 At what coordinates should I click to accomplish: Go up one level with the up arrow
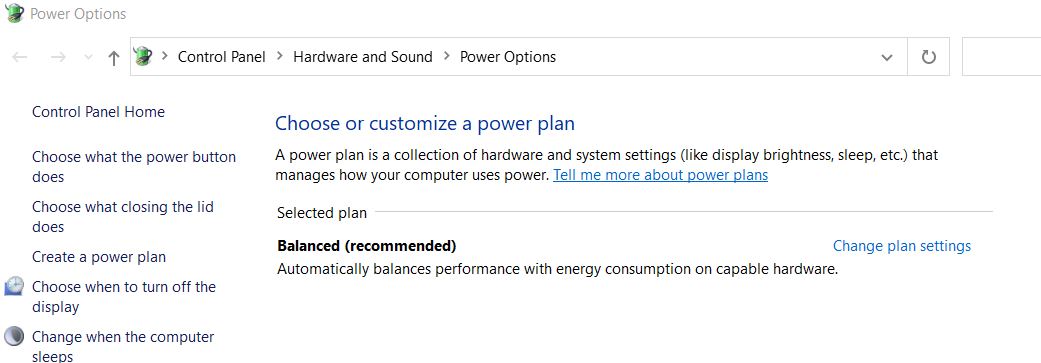(114, 58)
